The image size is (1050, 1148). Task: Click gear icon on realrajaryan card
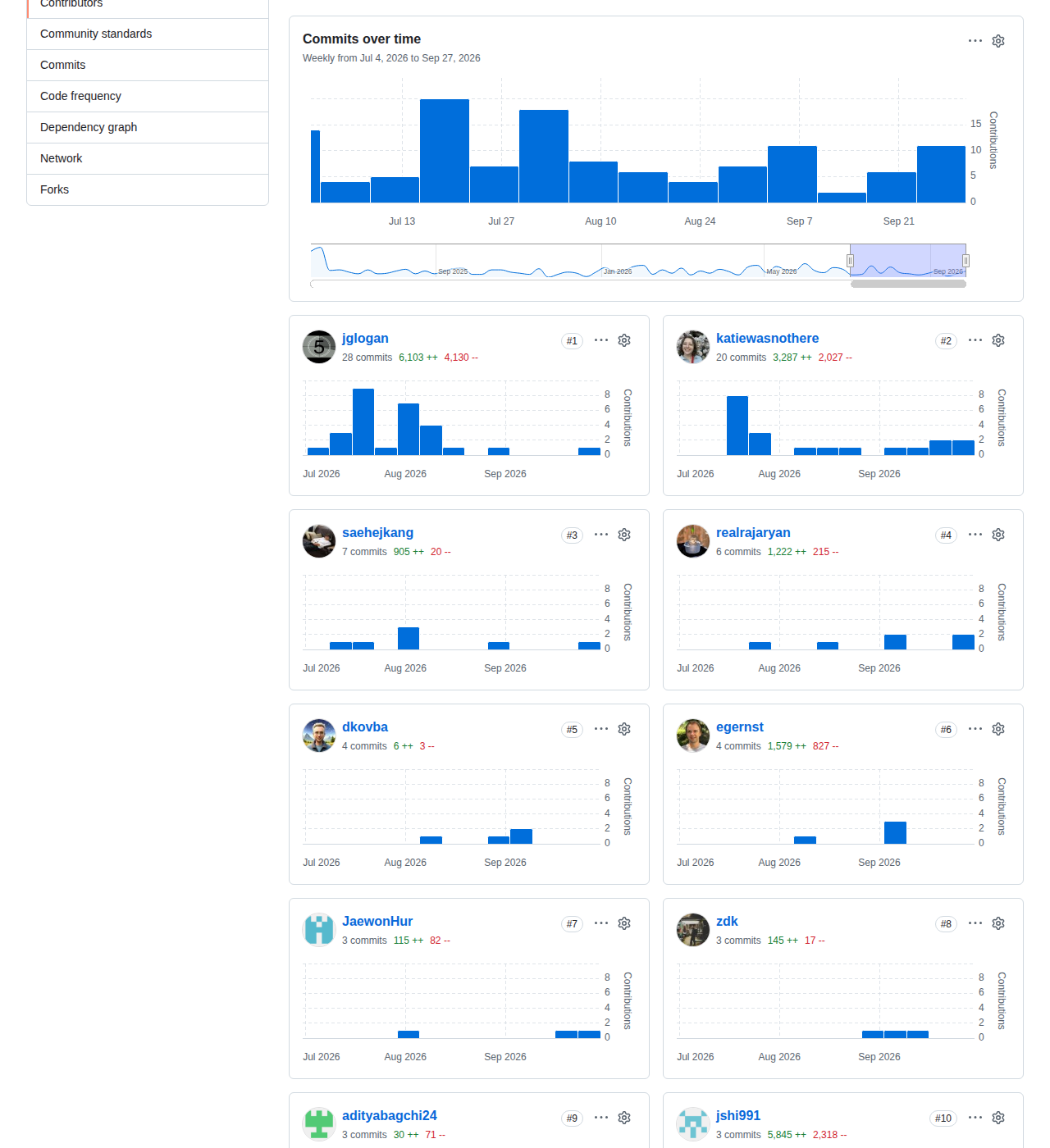[998, 535]
